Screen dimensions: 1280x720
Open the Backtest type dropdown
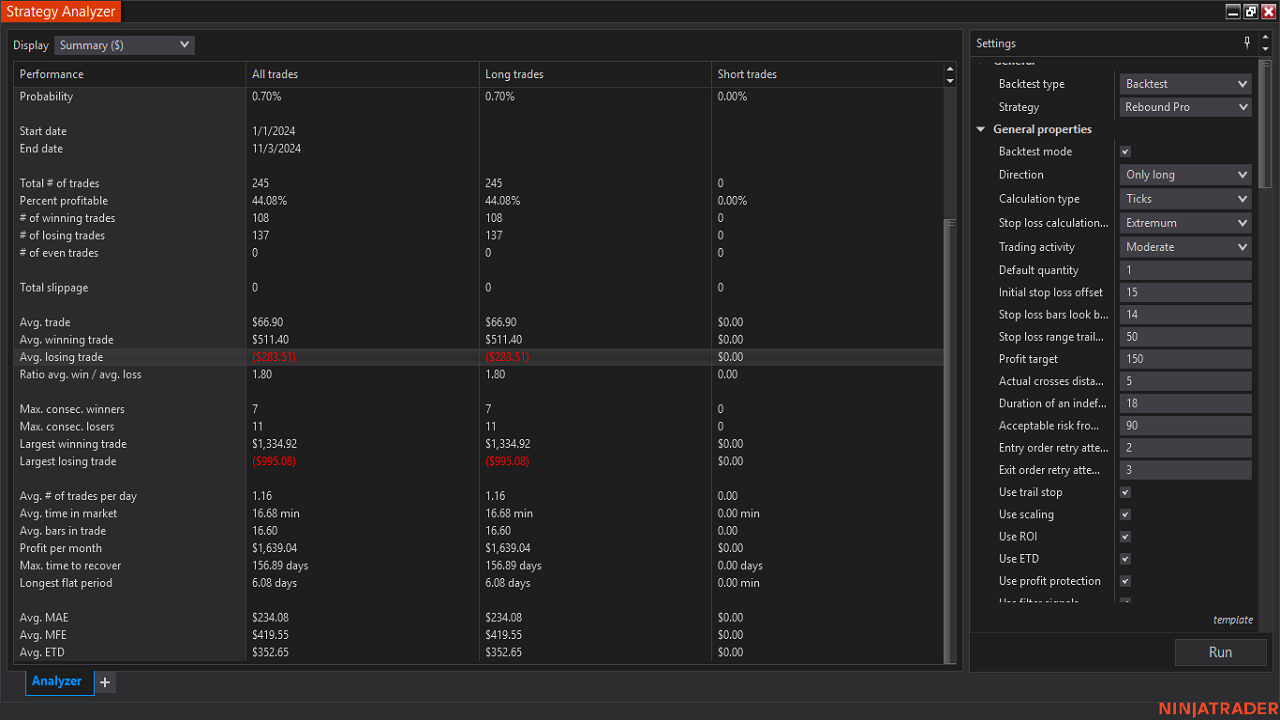[x=1186, y=84]
